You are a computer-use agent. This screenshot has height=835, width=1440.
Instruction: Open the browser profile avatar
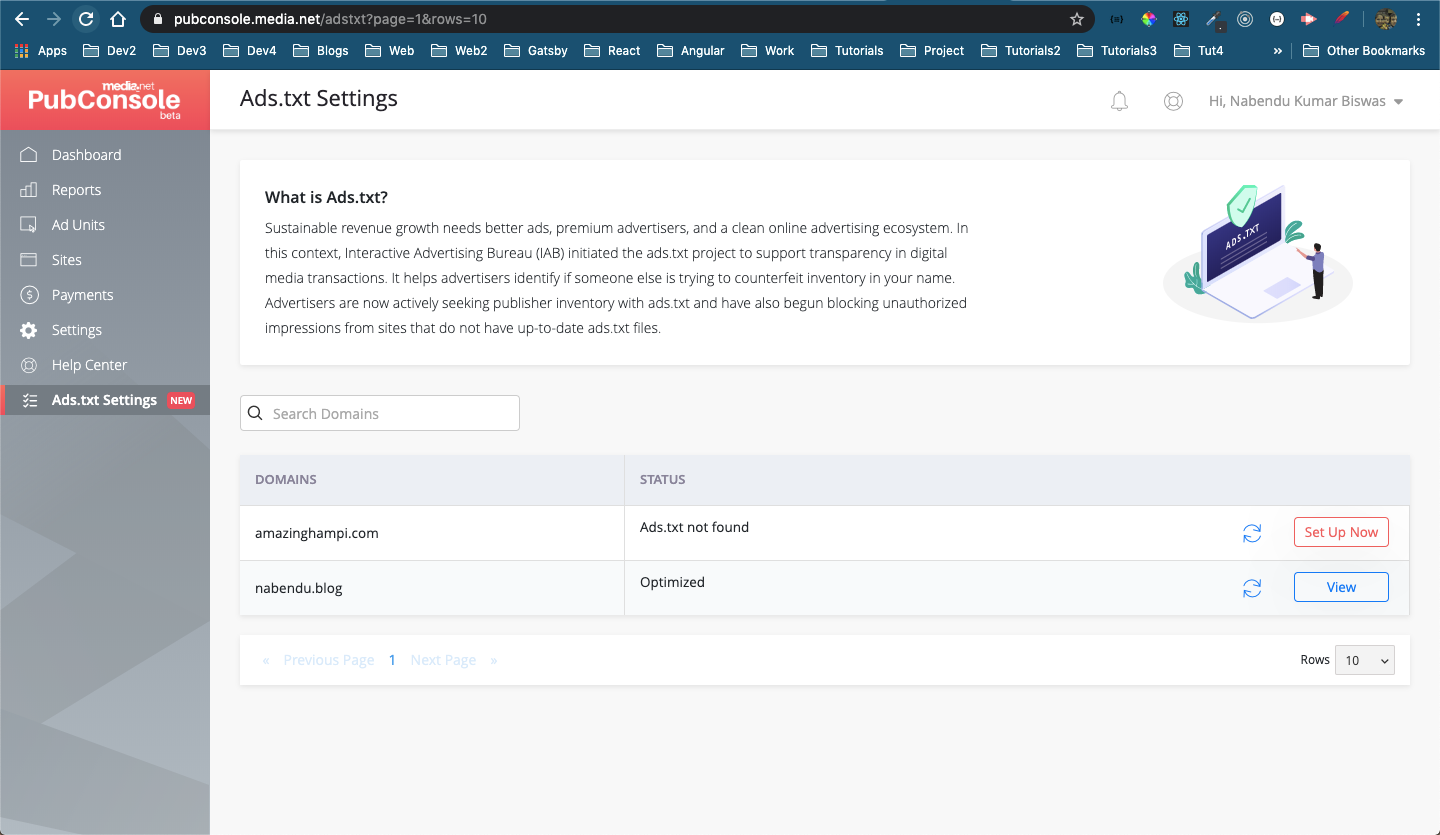pos(1386,19)
